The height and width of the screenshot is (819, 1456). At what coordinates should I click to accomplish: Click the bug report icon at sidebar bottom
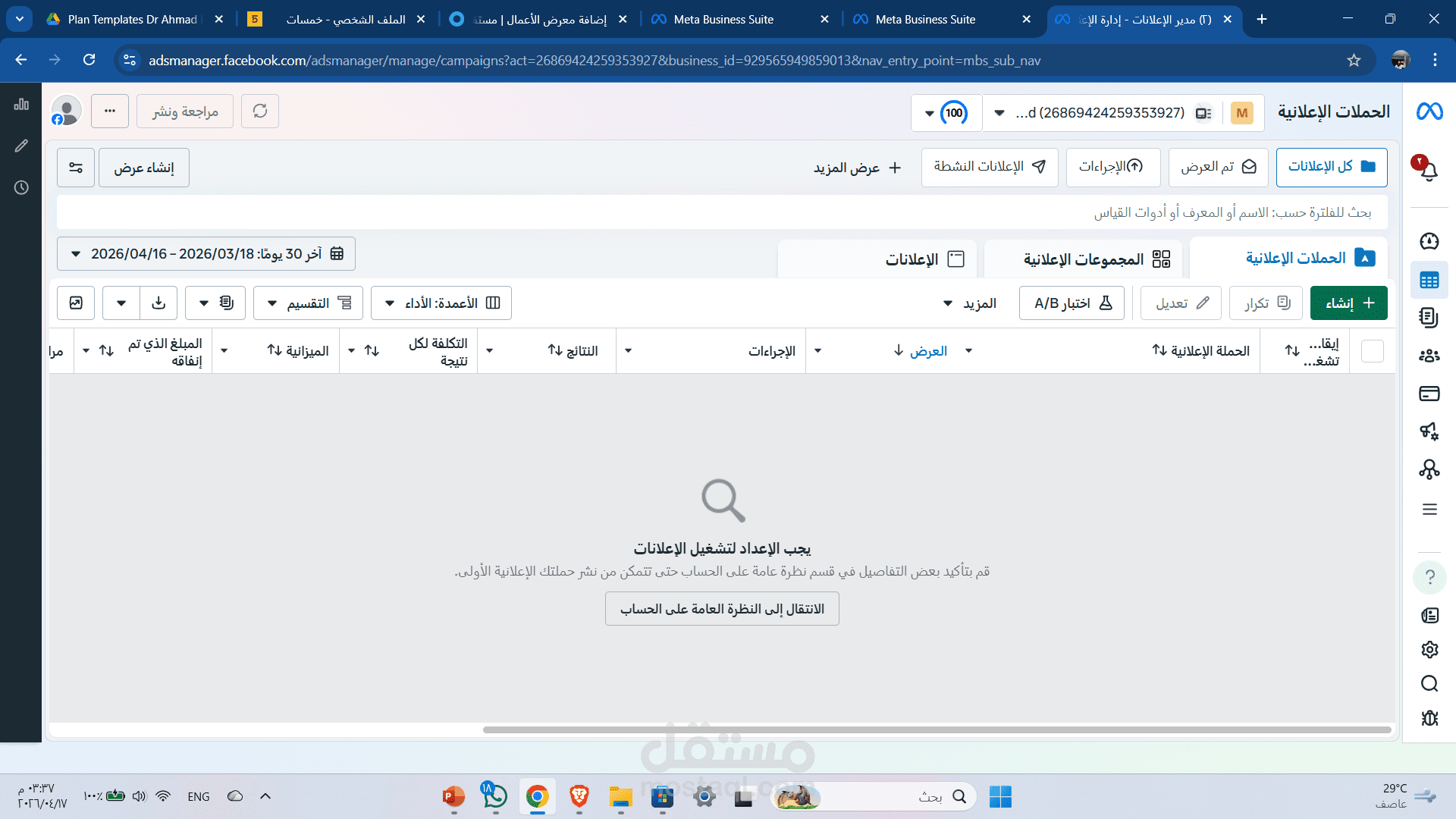click(x=1429, y=717)
